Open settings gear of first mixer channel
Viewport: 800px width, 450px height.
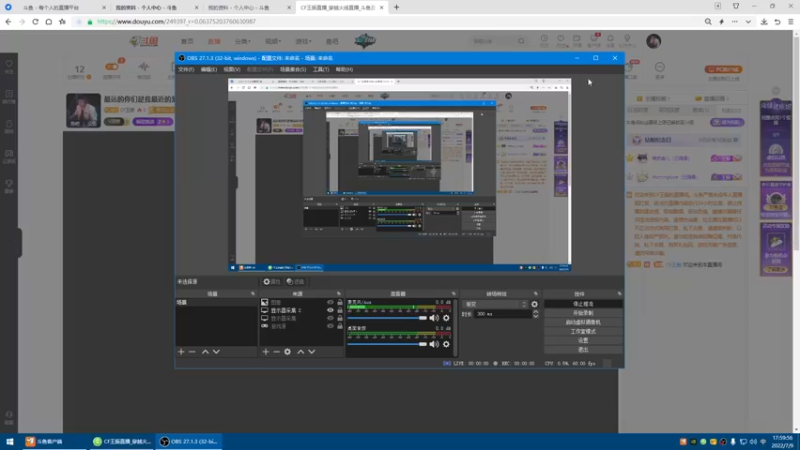446,318
